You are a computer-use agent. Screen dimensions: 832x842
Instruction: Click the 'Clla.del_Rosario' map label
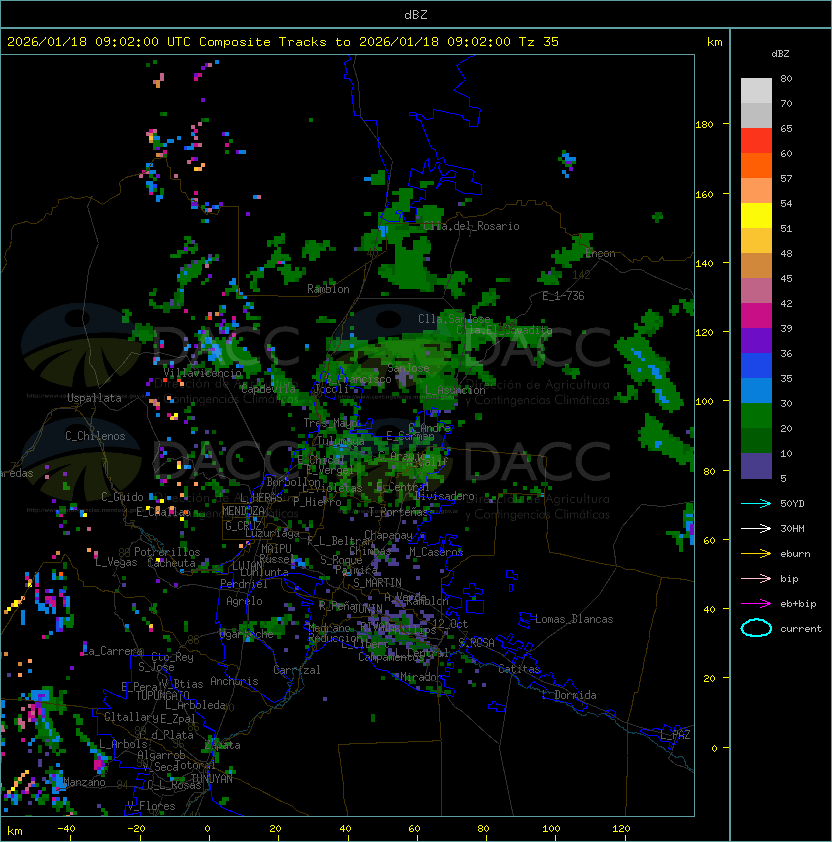[471, 226]
